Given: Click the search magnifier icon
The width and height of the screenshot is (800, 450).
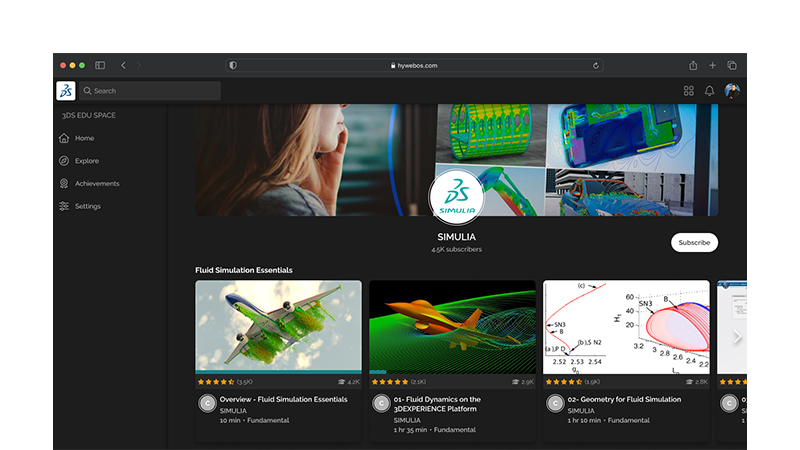Looking at the screenshot, I should pyautogui.click(x=87, y=91).
